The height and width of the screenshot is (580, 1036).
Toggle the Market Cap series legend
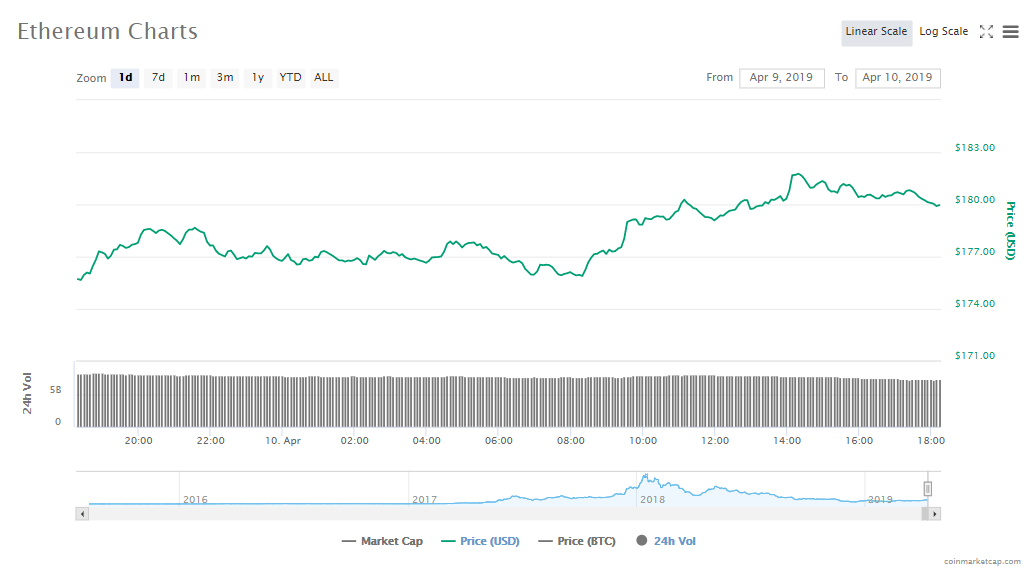point(382,541)
